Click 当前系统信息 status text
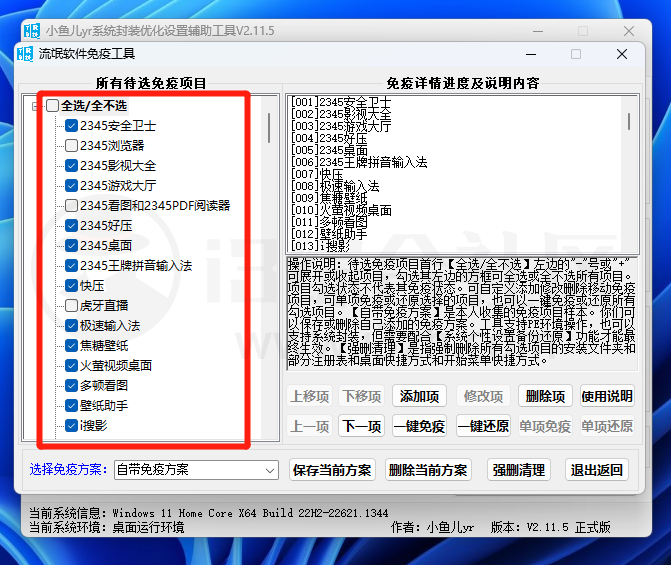Image resolution: width=671 pixels, height=565 pixels. tap(208, 513)
